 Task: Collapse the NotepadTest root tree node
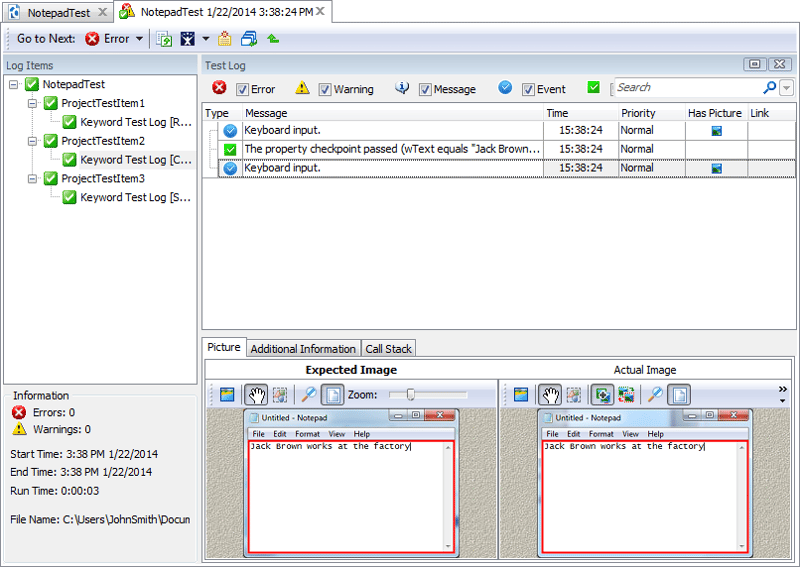tap(14, 85)
